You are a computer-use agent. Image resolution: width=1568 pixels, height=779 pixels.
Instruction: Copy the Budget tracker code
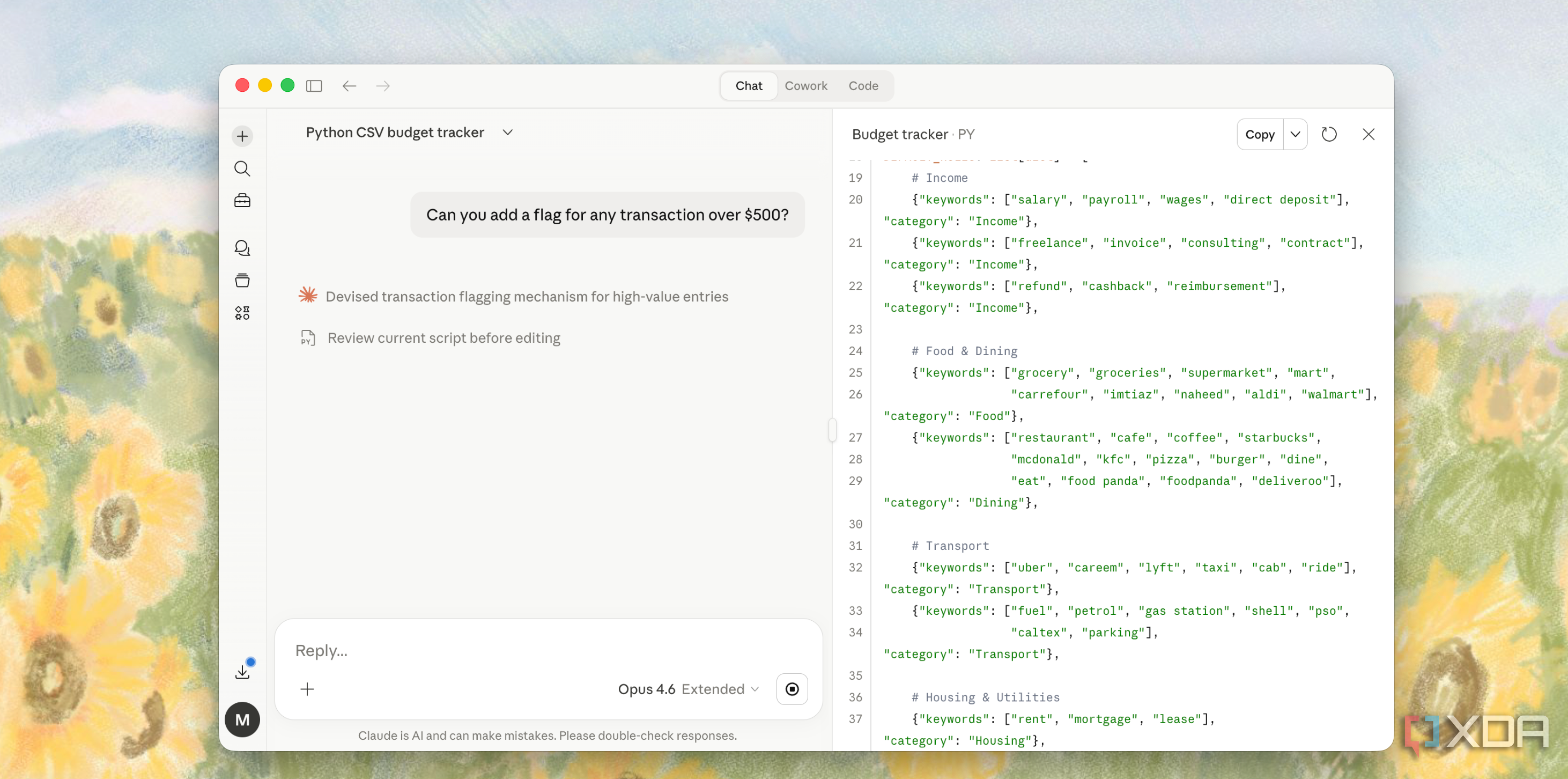click(x=1260, y=134)
